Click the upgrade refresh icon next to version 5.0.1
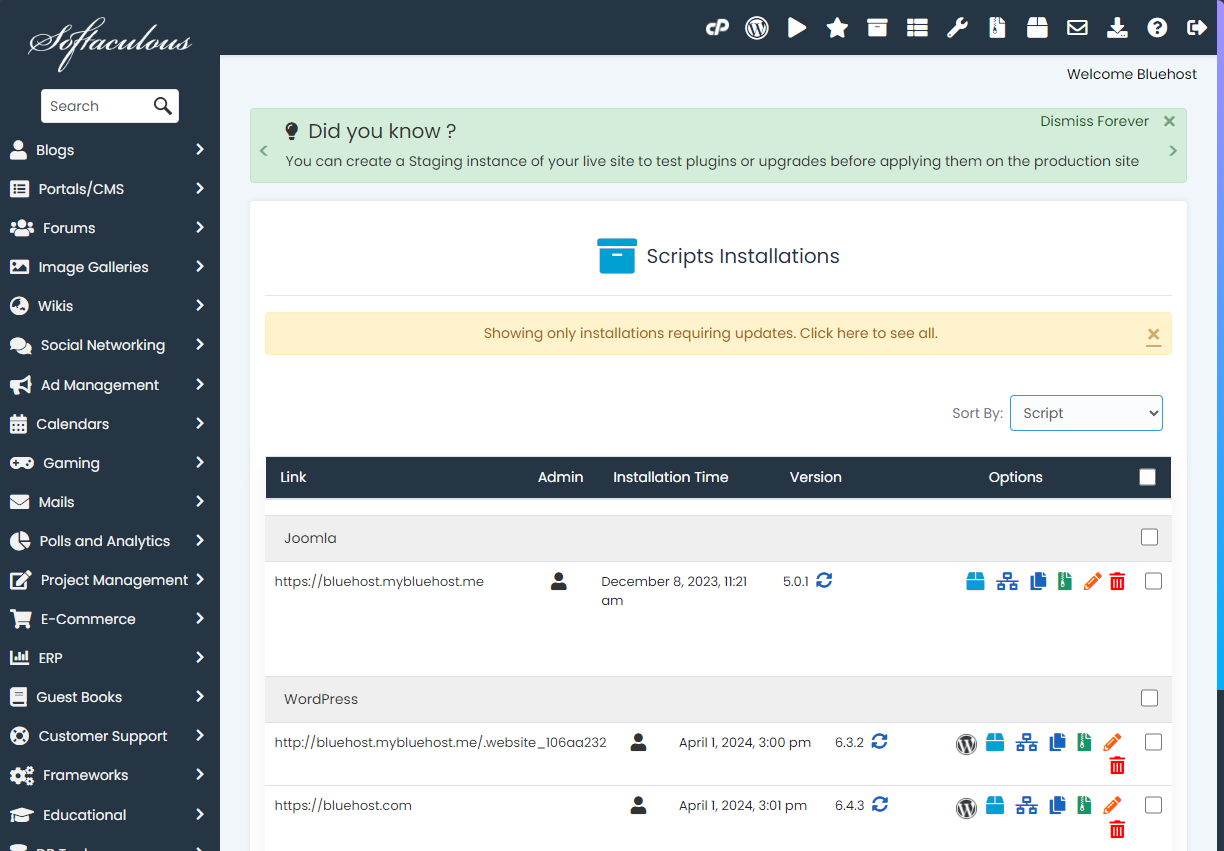 [x=824, y=580]
